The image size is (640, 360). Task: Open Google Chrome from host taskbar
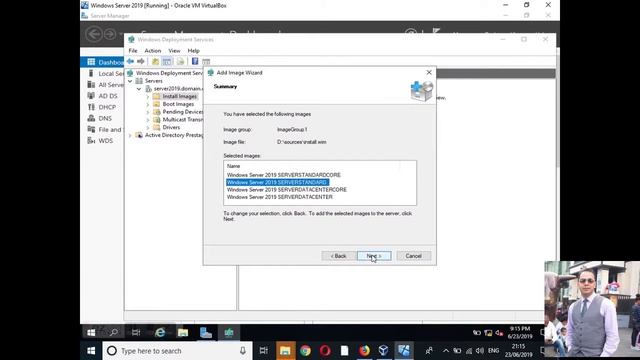click(x=305, y=351)
